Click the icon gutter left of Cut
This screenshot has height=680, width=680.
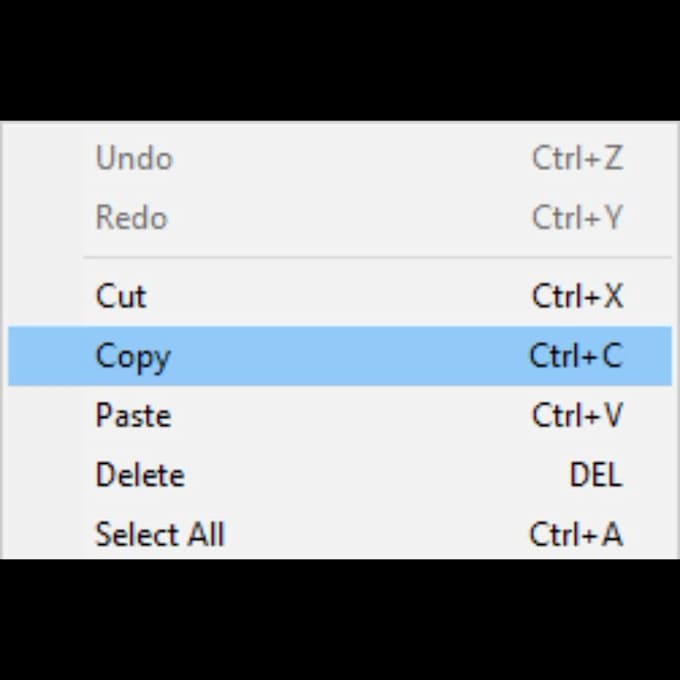45,297
